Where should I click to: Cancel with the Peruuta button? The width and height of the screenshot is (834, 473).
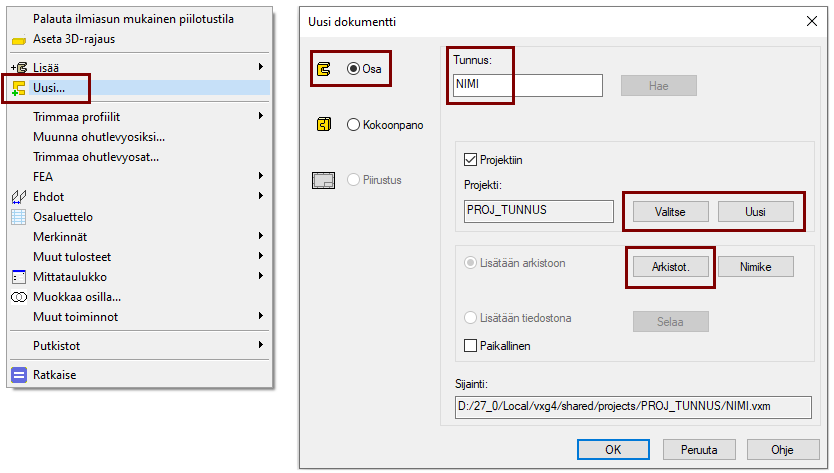pos(699,450)
